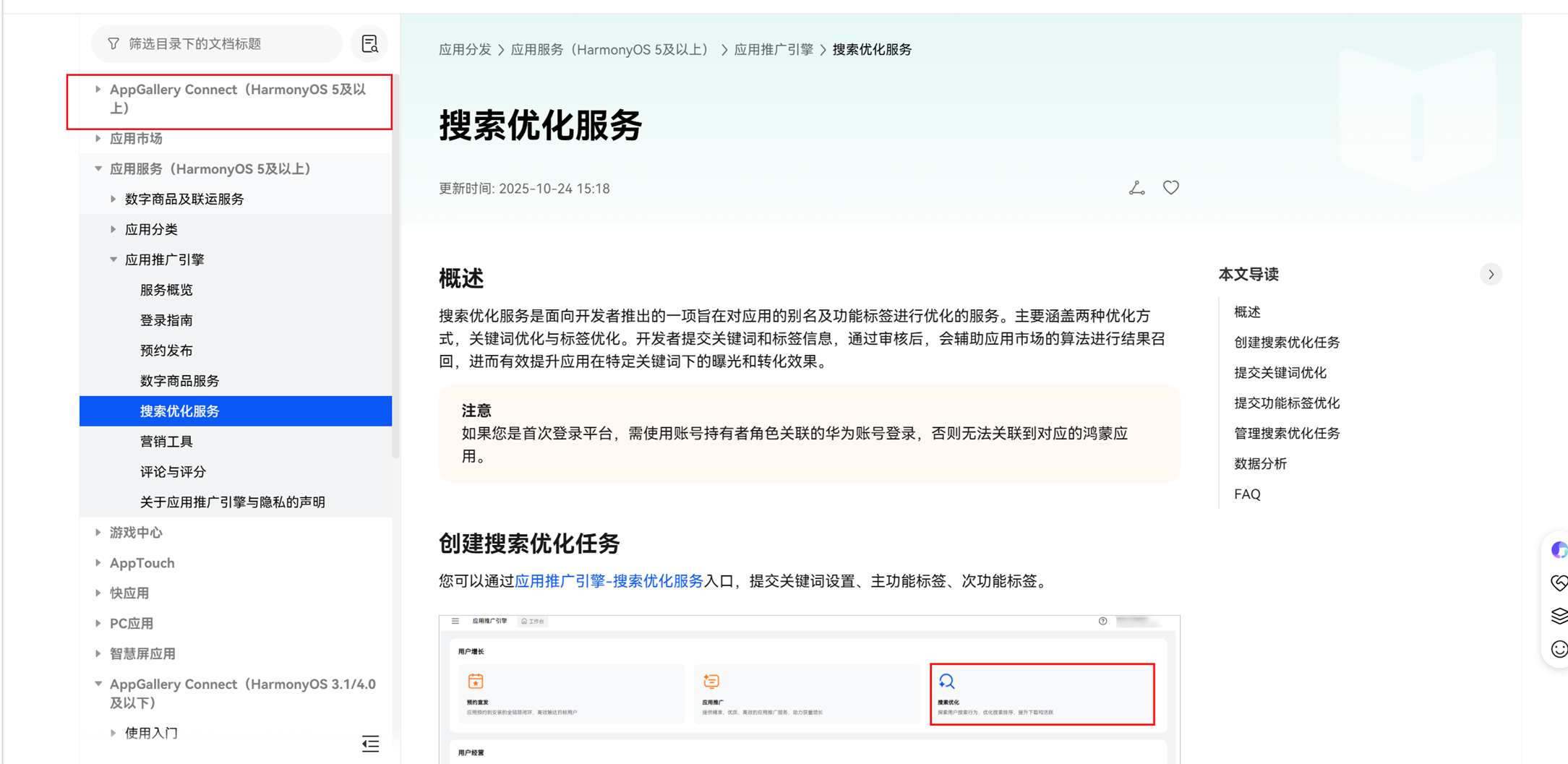Open the layers icon in floating toolbar
The height and width of the screenshot is (764, 1568).
[x=1559, y=616]
